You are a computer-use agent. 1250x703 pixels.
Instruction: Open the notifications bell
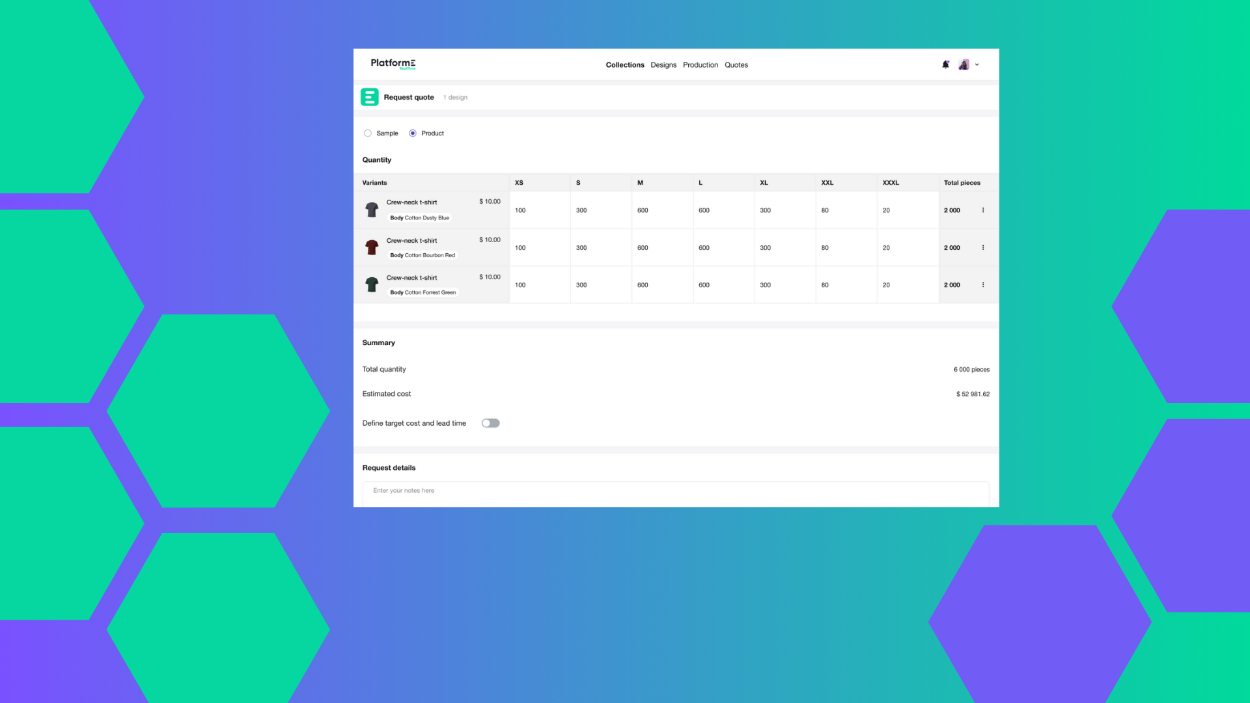click(x=945, y=64)
